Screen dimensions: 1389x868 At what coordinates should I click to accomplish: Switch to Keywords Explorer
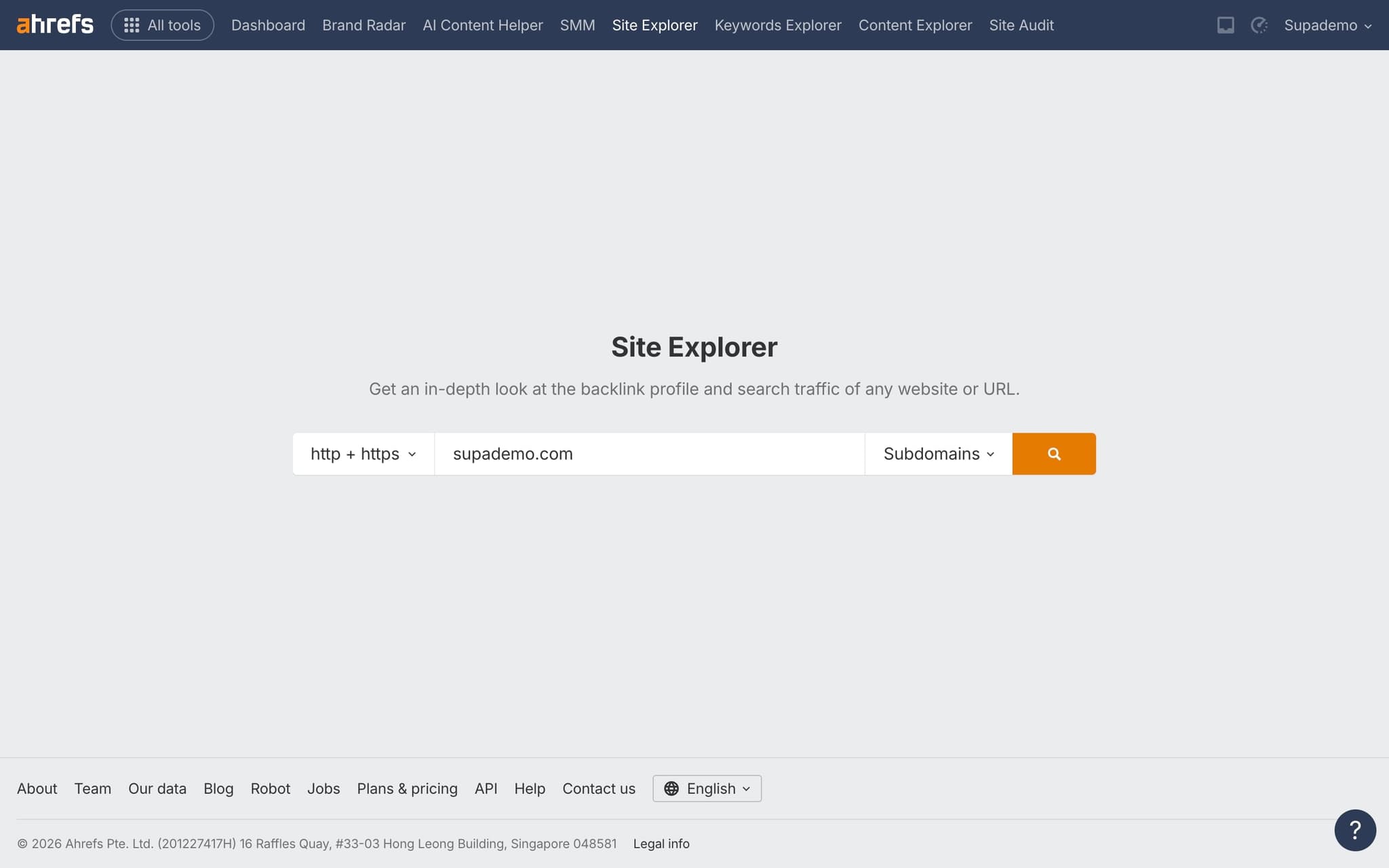tap(777, 25)
